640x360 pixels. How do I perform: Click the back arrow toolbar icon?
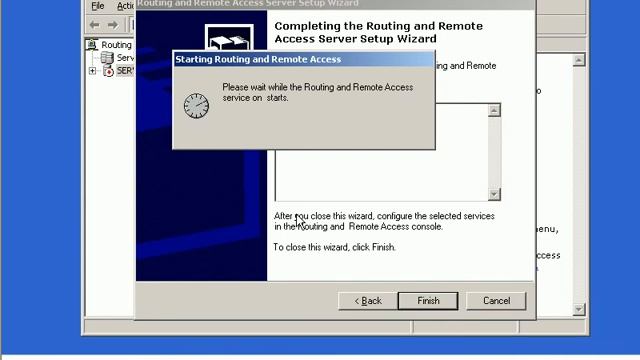point(95,25)
